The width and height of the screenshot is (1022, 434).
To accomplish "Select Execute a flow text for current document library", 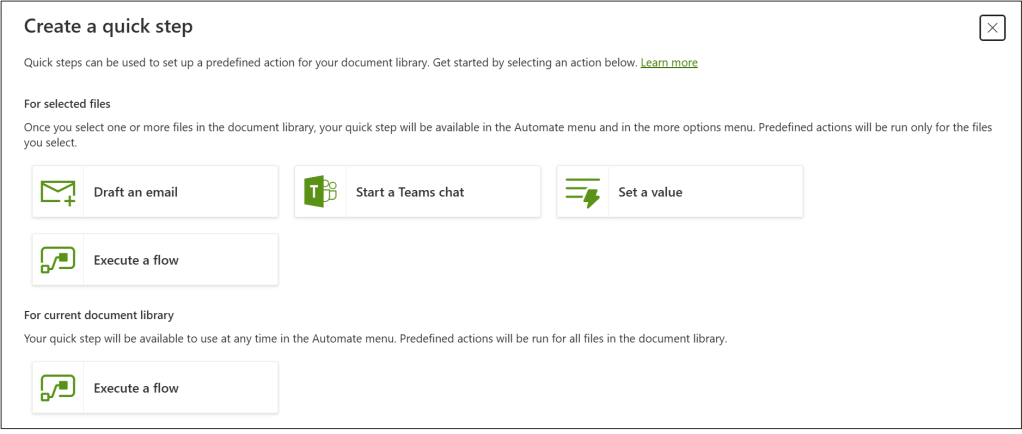I will tap(136, 388).
